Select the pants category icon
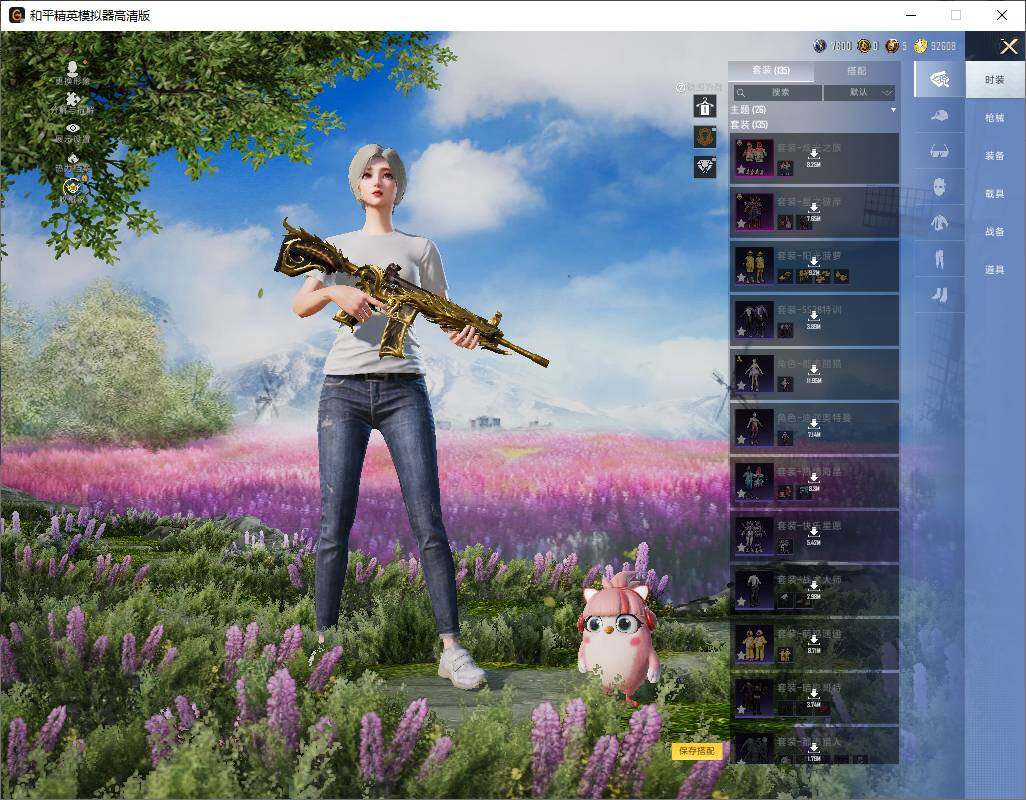This screenshot has height=800, width=1026. pyautogui.click(x=939, y=259)
